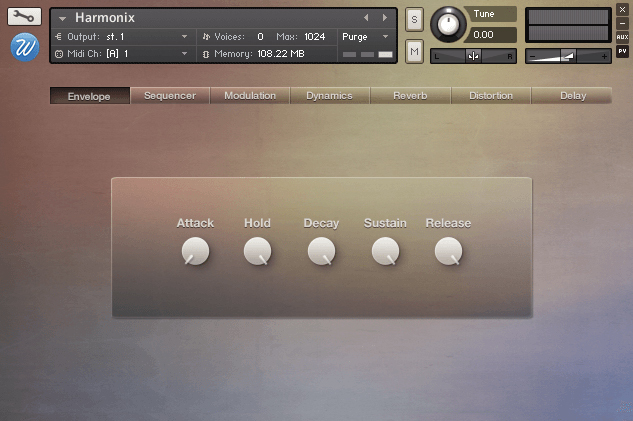Click the pan slider R marker
633x421 pixels.
(510, 57)
